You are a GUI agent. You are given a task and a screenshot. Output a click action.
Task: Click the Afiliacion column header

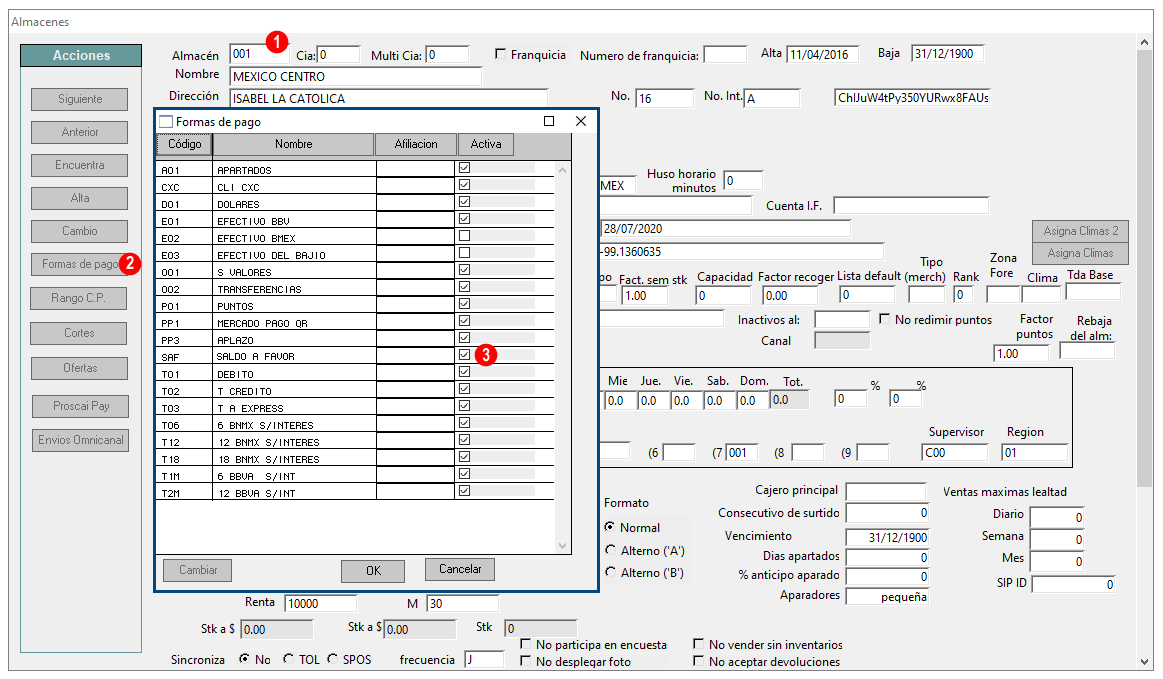[x=415, y=144]
